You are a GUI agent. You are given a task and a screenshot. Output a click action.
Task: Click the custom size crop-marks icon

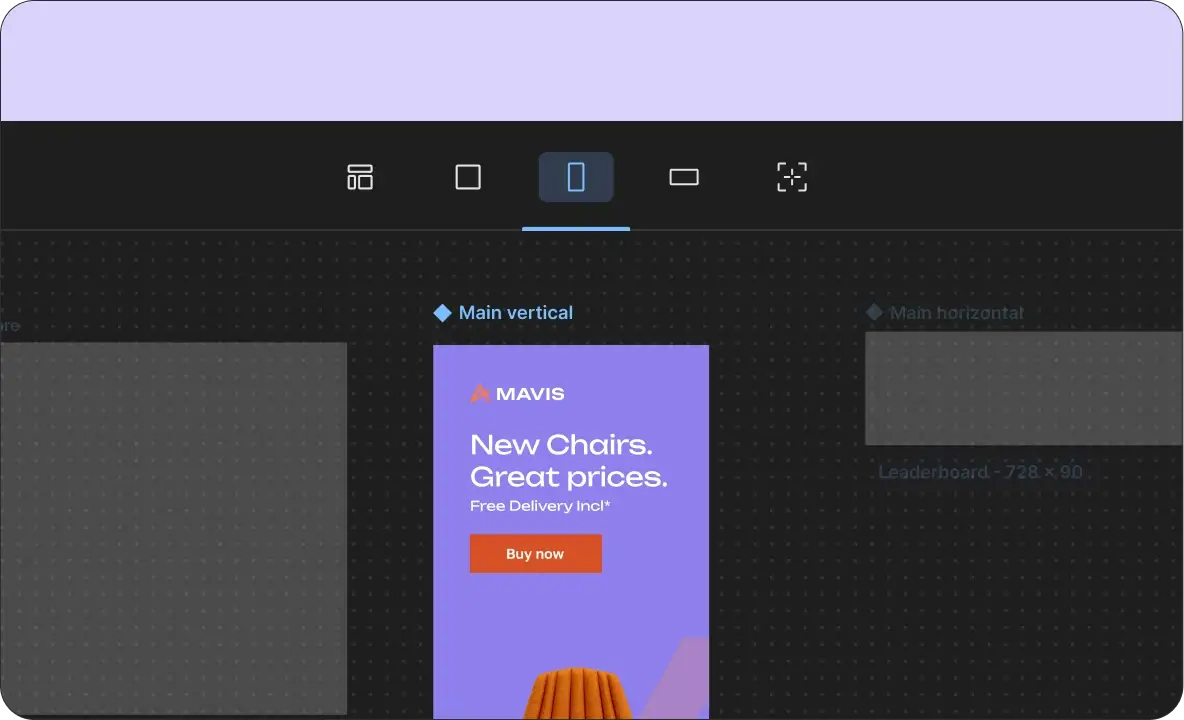792,176
